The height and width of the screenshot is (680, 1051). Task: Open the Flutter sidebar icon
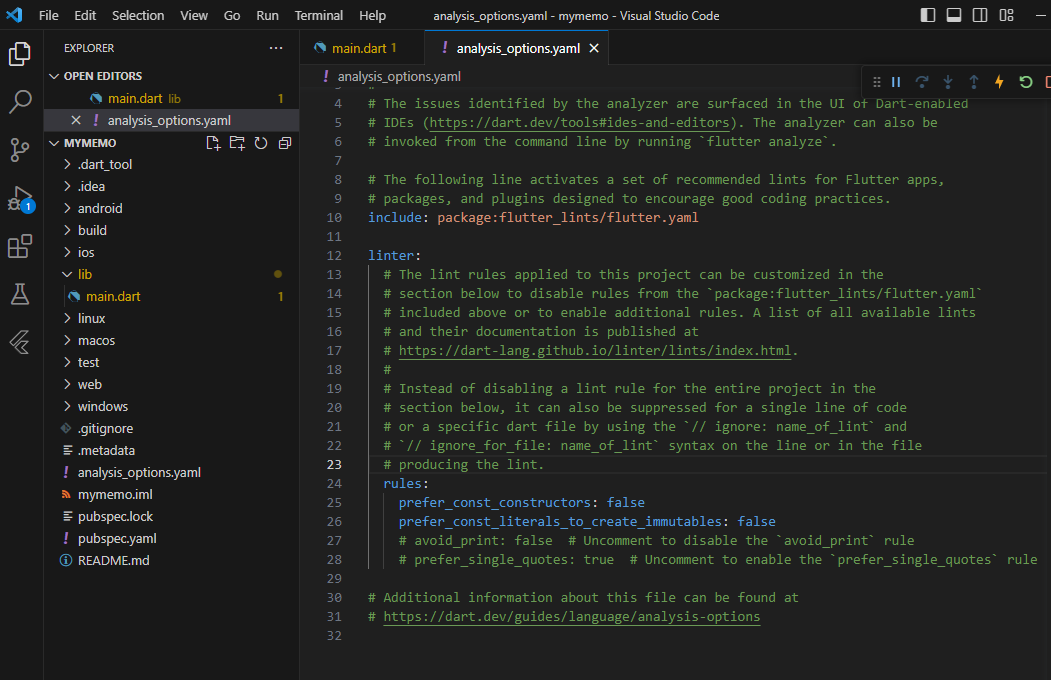point(19,342)
